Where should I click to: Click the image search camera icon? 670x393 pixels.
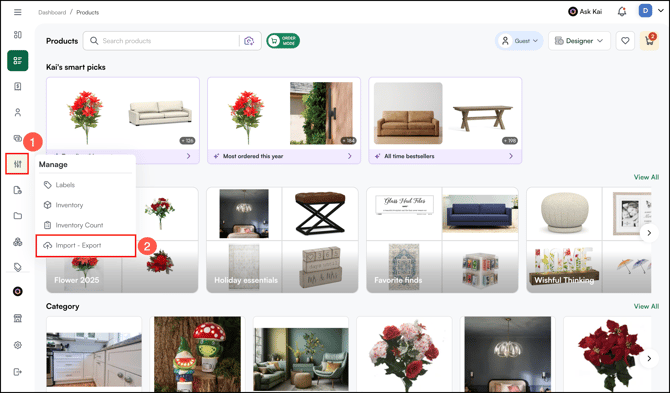pyautogui.click(x=249, y=41)
